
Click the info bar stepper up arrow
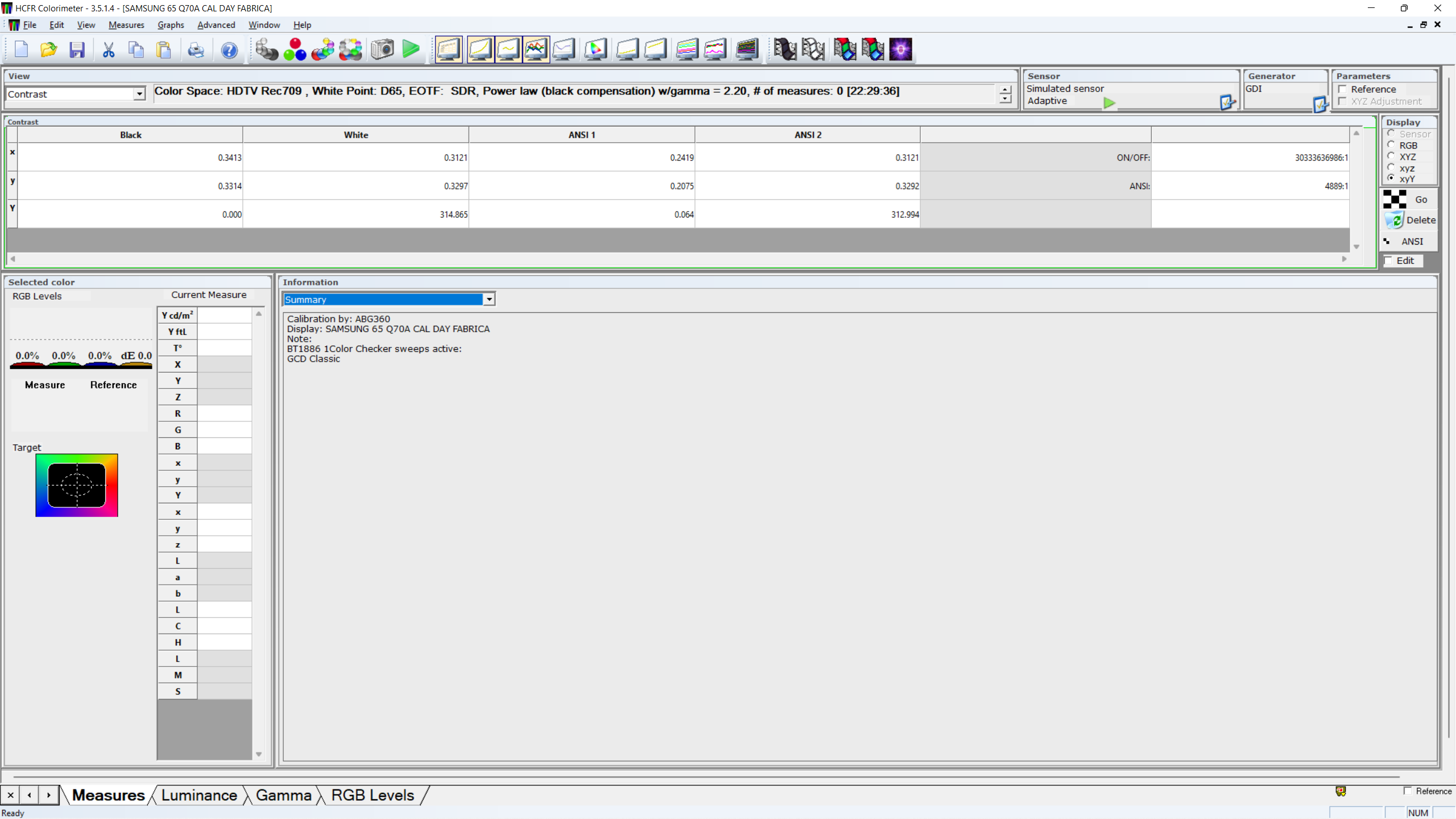(1005, 90)
